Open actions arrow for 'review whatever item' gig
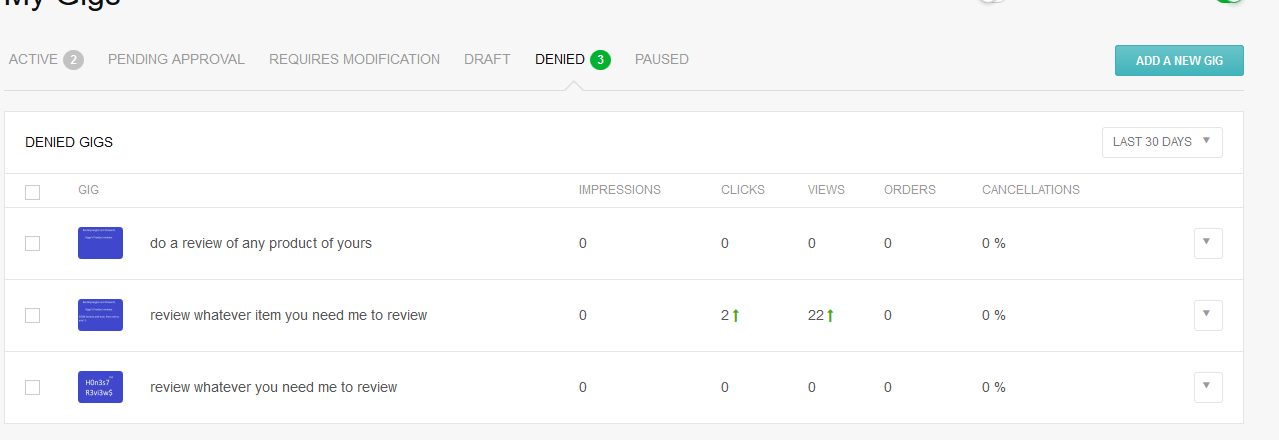This screenshot has height=440, width=1279. click(x=1208, y=315)
